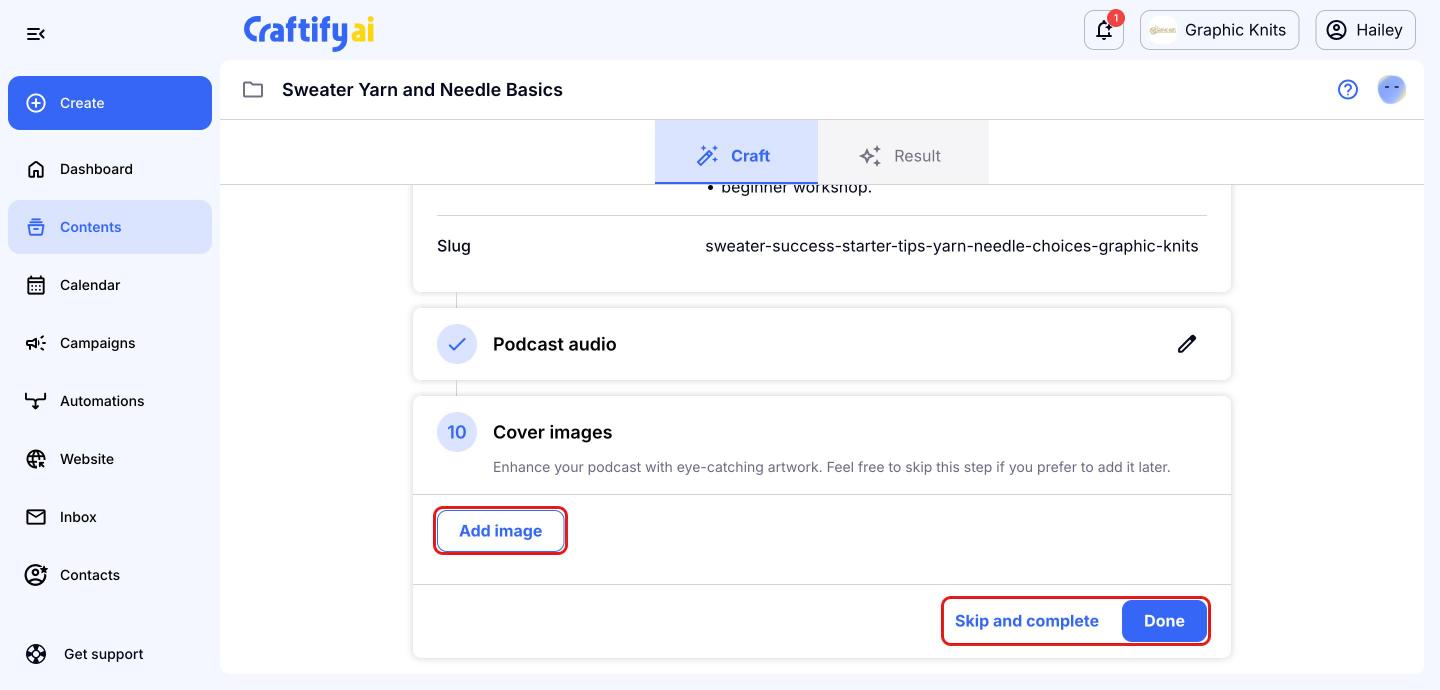Open Contents in the sidebar

point(110,227)
